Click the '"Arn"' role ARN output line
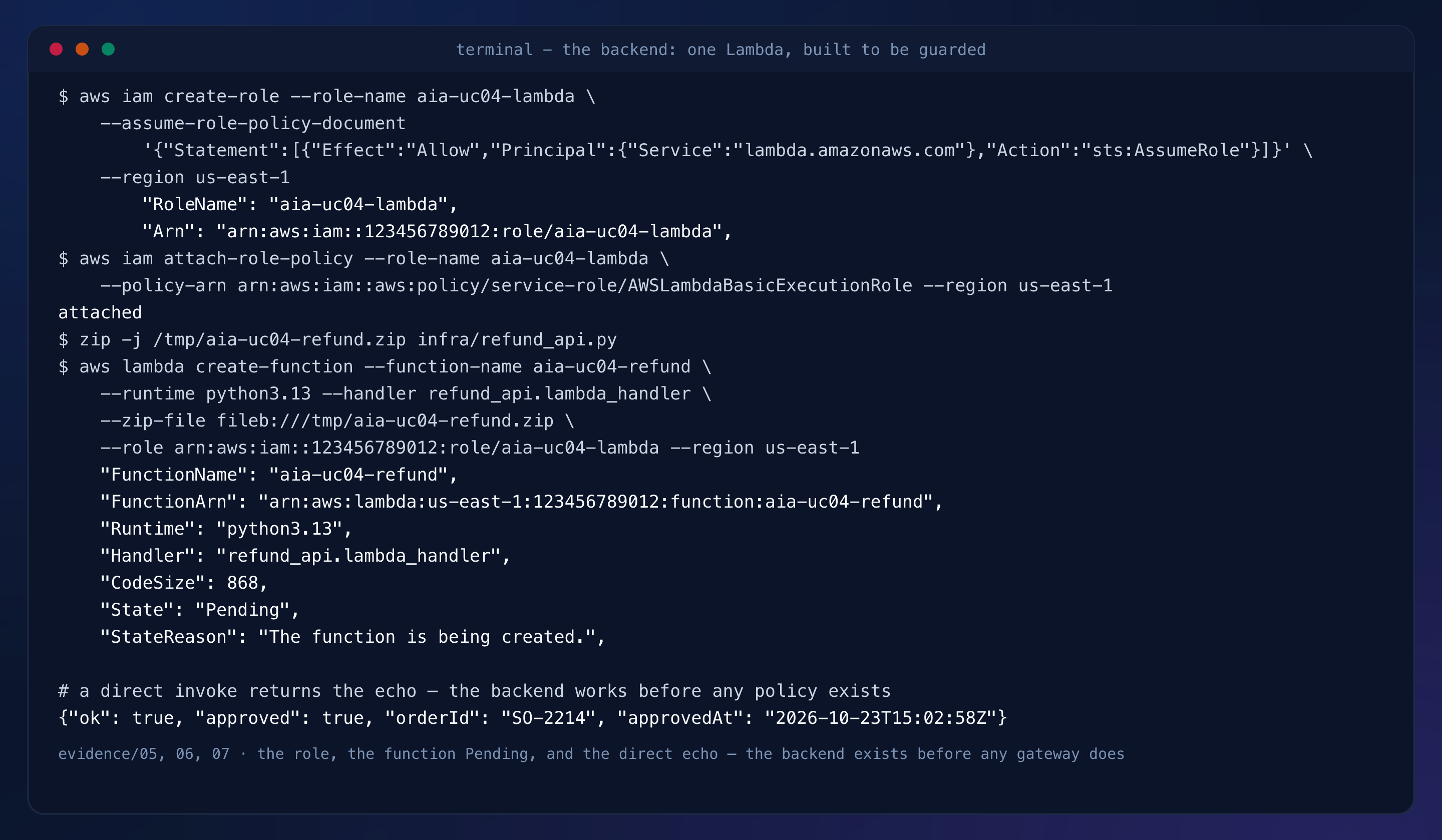1442x840 pixels. pyautogui.click(x=437, y=231)
